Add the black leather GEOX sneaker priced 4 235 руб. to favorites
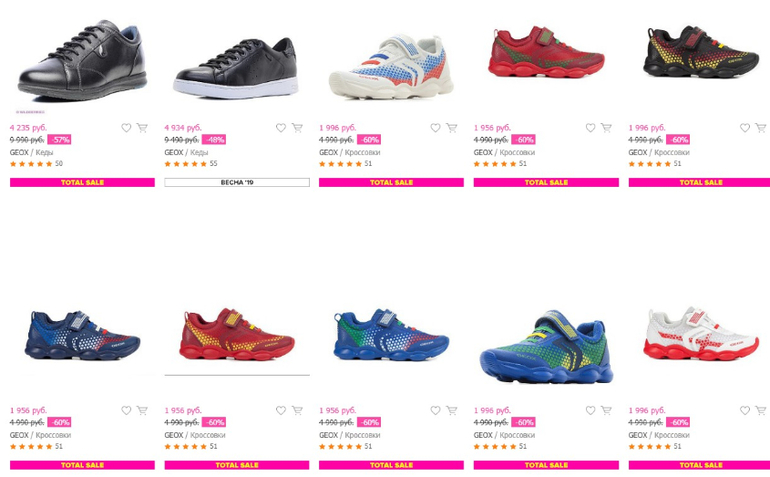The width and height of the screenshot is (770, 477). pyautogui.click(x=126, y=128)
